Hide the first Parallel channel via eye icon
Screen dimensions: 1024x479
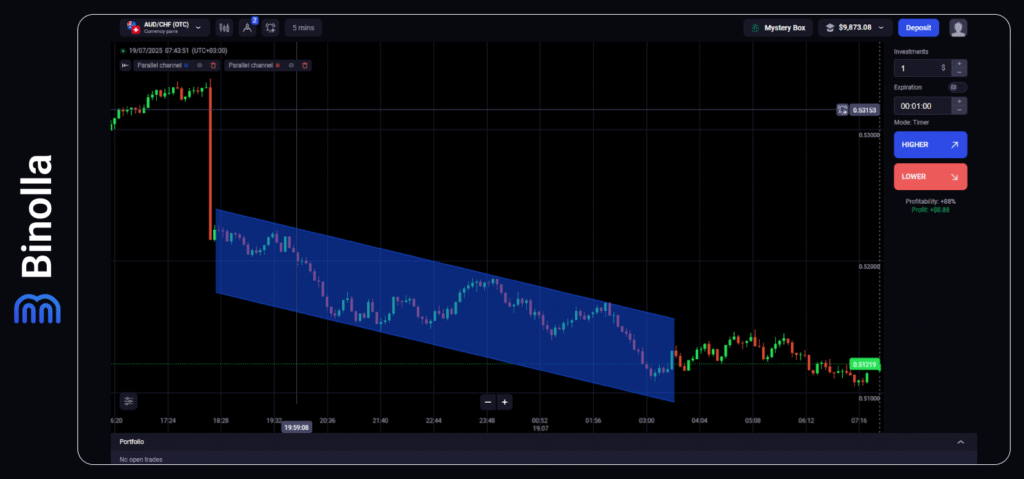point(200,65)
